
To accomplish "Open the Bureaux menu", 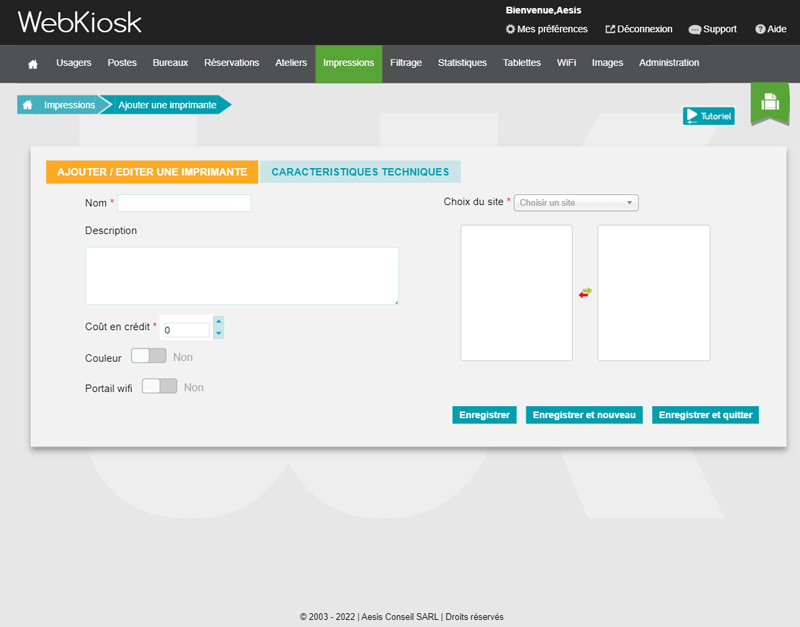I will pos(170,63).
